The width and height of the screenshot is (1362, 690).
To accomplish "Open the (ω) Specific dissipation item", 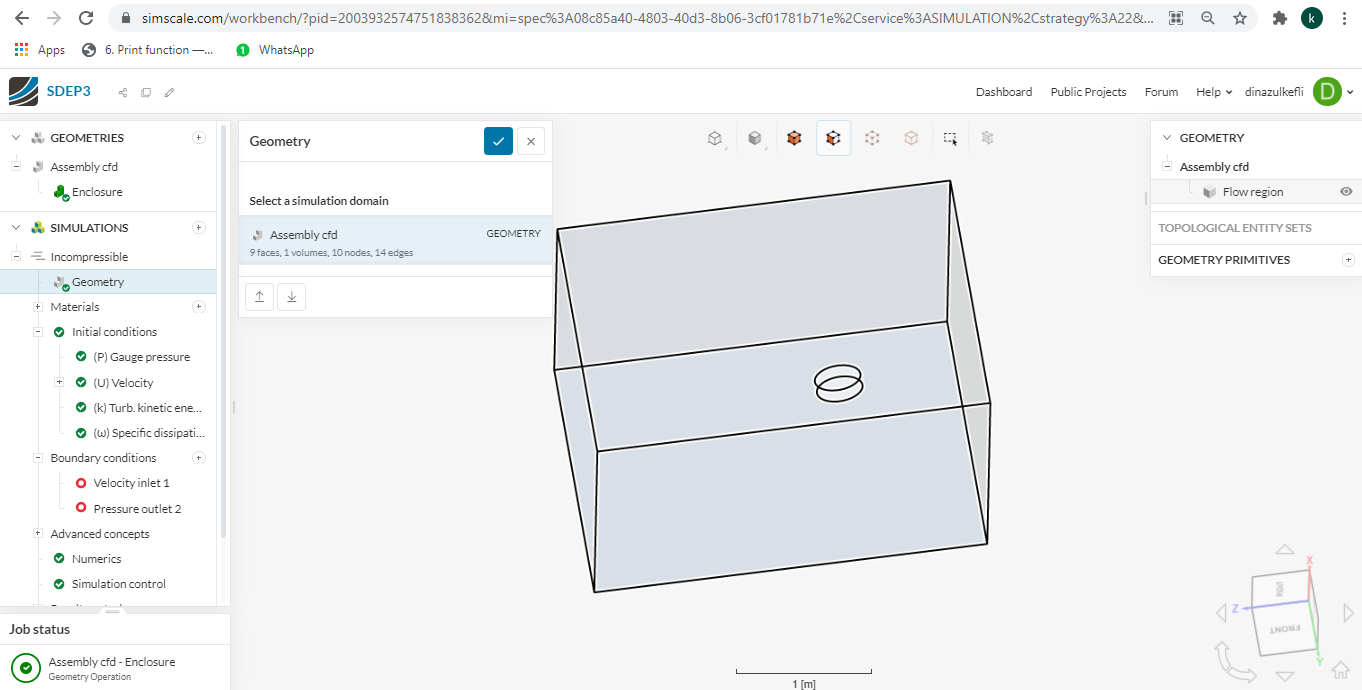I will point(148,433).
